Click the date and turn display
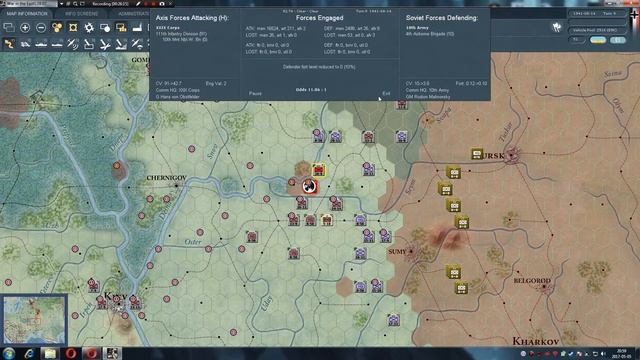Viewport: 640px width, 360px height. pyautogui.click(x=597, y=13)
